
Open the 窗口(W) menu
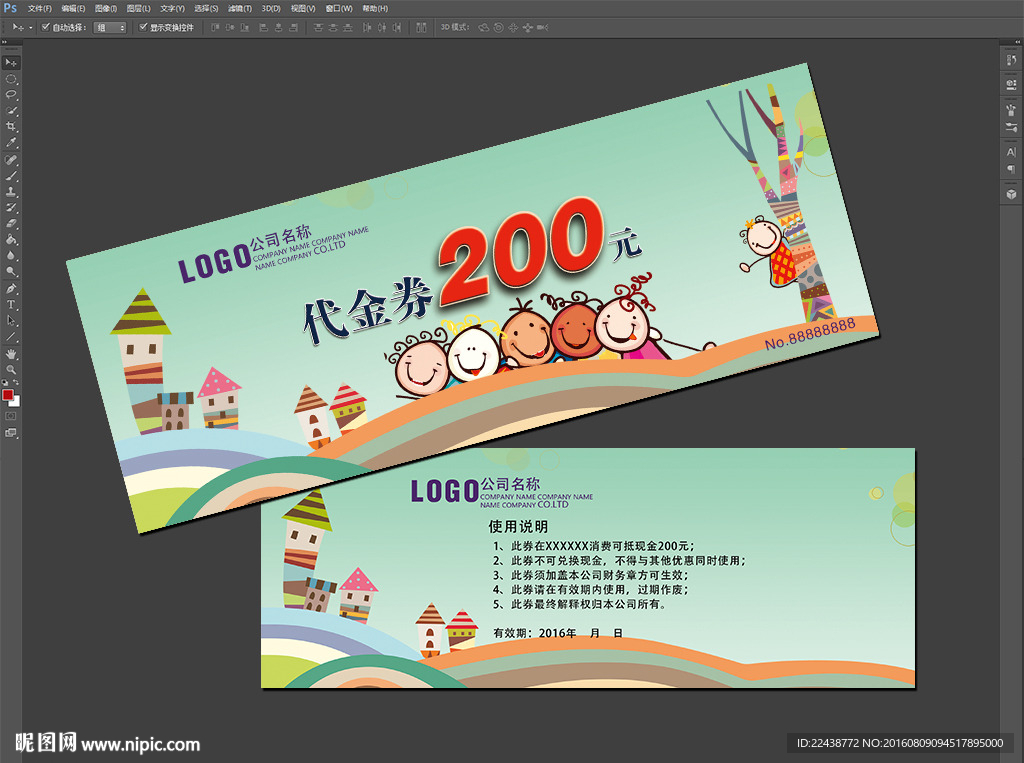[x=339, y=8]
